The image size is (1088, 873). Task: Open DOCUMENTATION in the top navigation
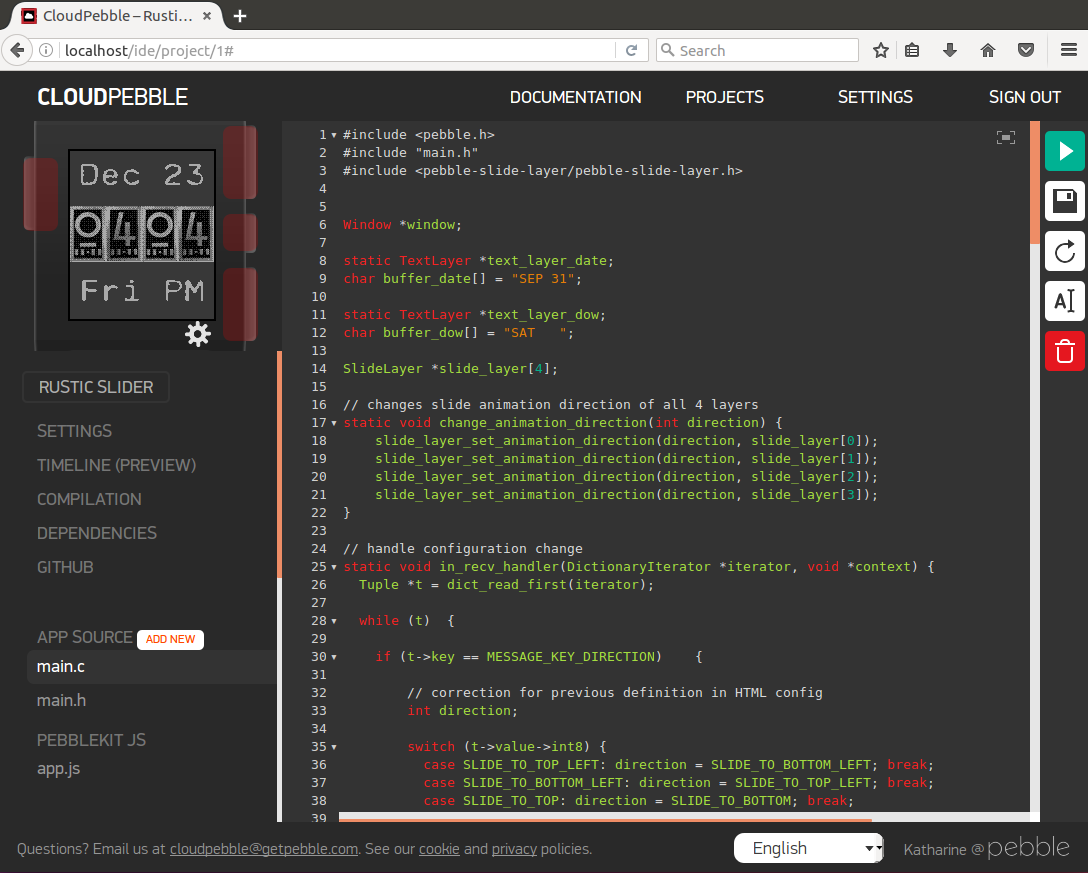point(575,97)
